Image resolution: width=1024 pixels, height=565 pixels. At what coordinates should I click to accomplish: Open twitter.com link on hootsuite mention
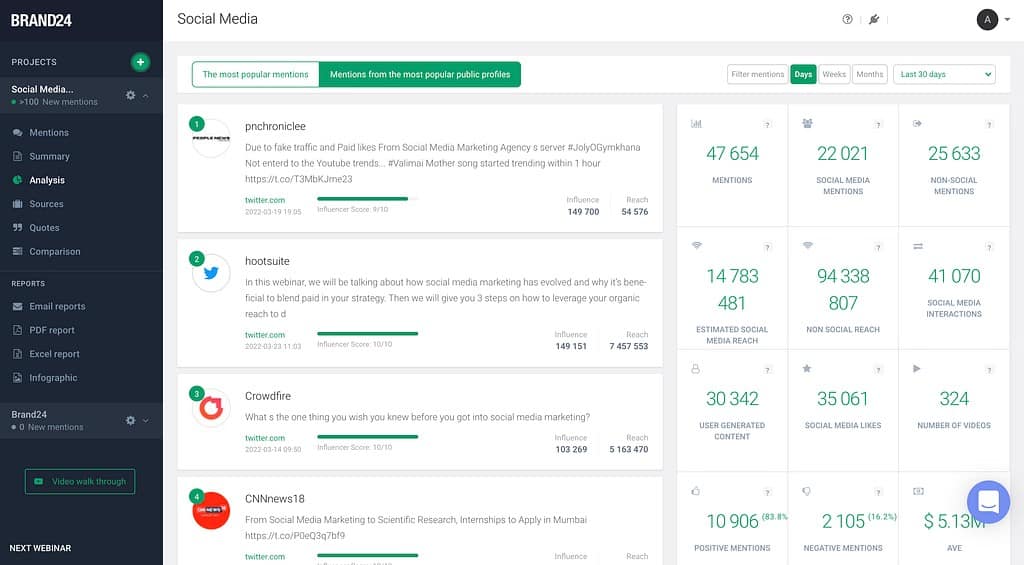pos(265,335)
